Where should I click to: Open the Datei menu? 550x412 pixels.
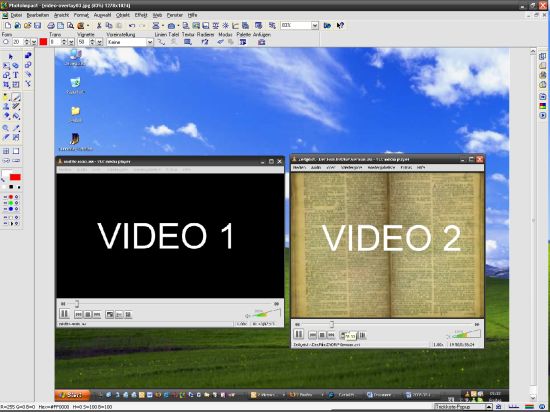16,15
